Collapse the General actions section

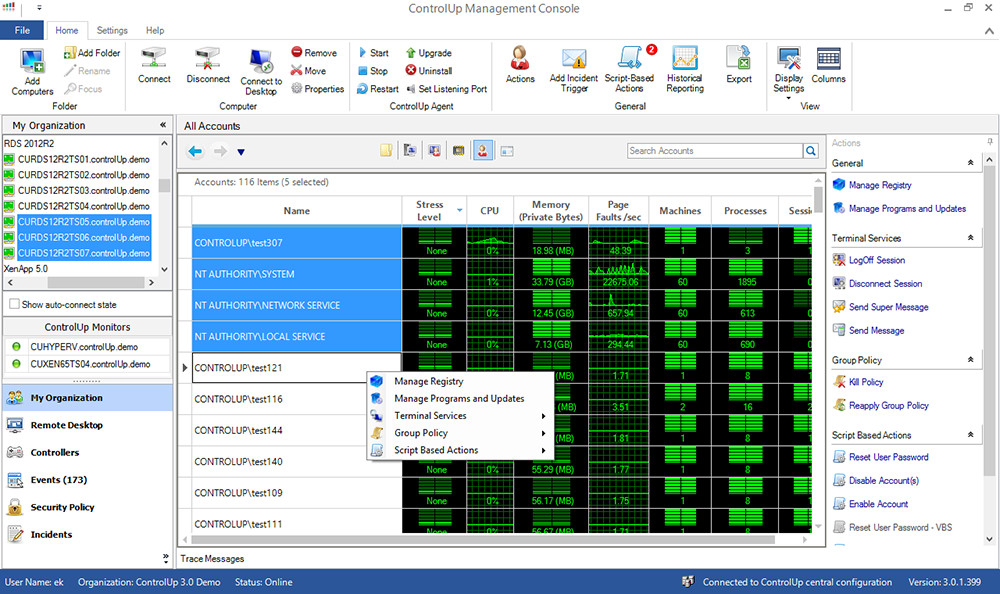[x=970, y=163]
